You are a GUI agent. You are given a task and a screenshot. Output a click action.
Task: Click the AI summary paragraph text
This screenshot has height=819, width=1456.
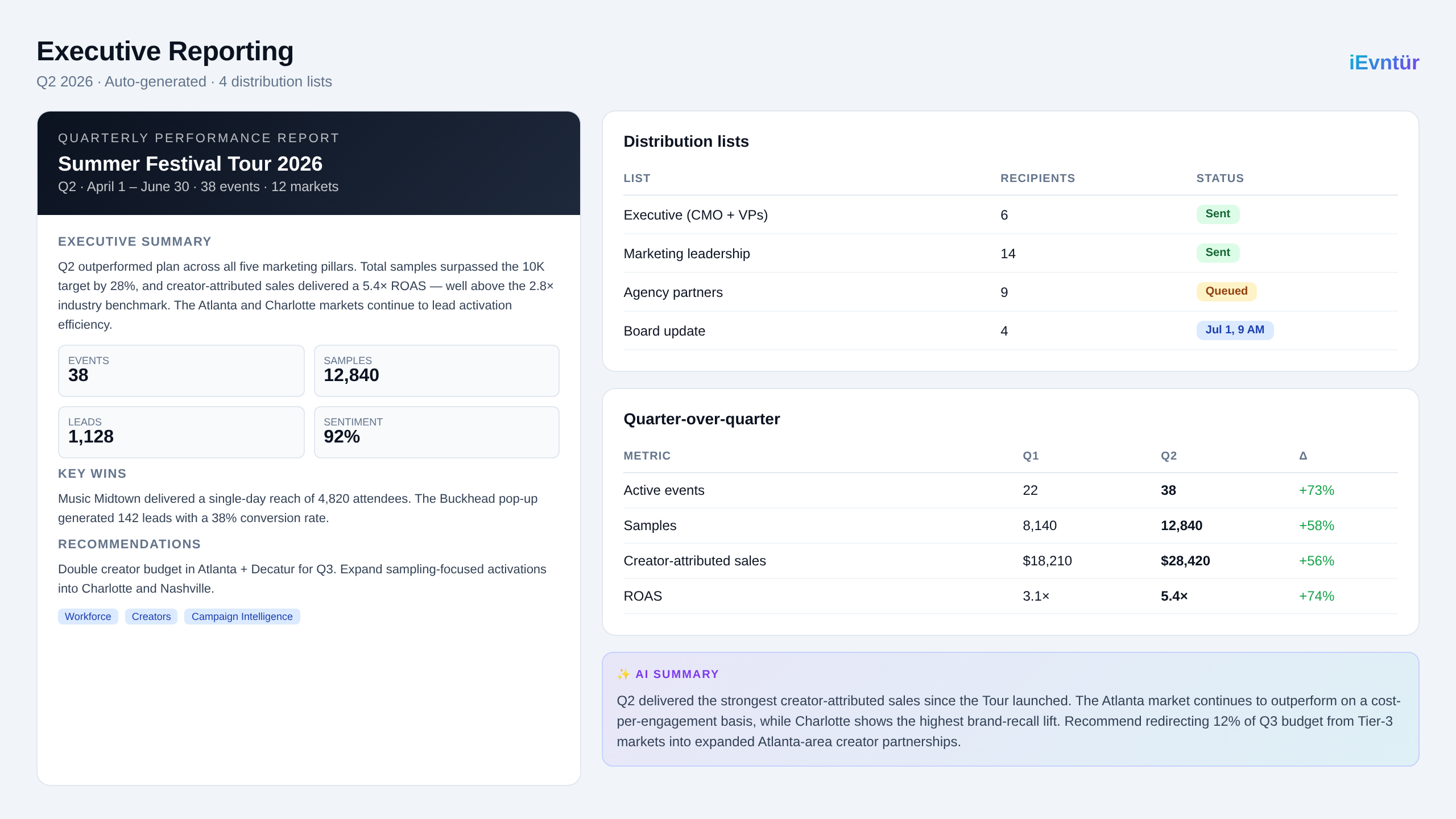(x=1008, y=721)
